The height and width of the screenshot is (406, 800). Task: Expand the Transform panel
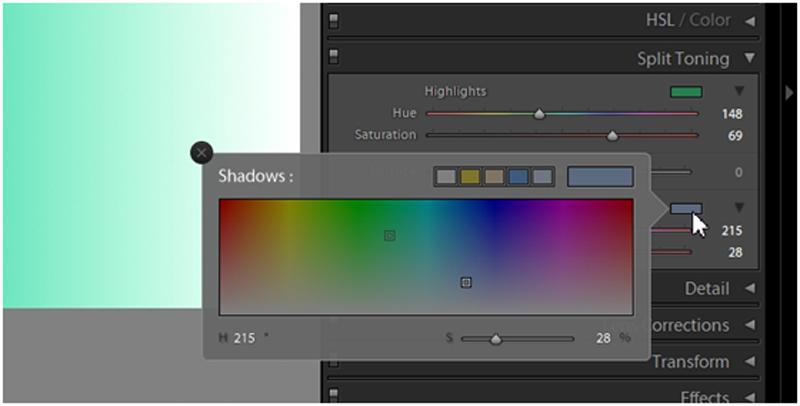point(749,362)
